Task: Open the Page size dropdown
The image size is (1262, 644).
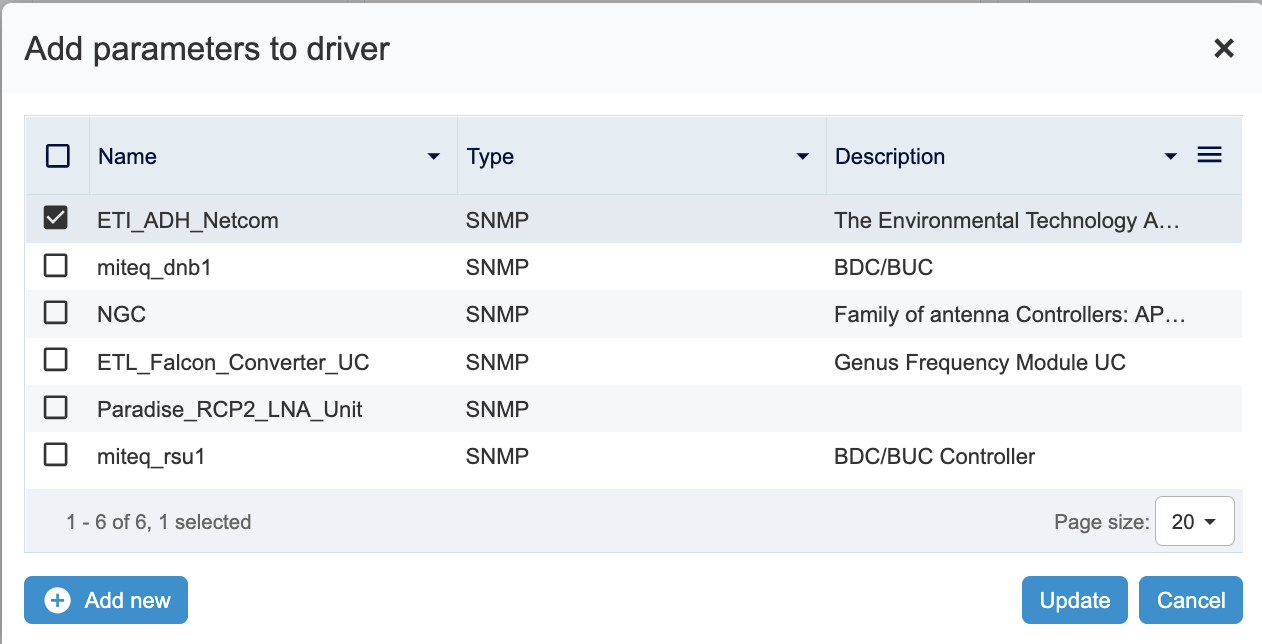Action: [x=1194, y=521]
